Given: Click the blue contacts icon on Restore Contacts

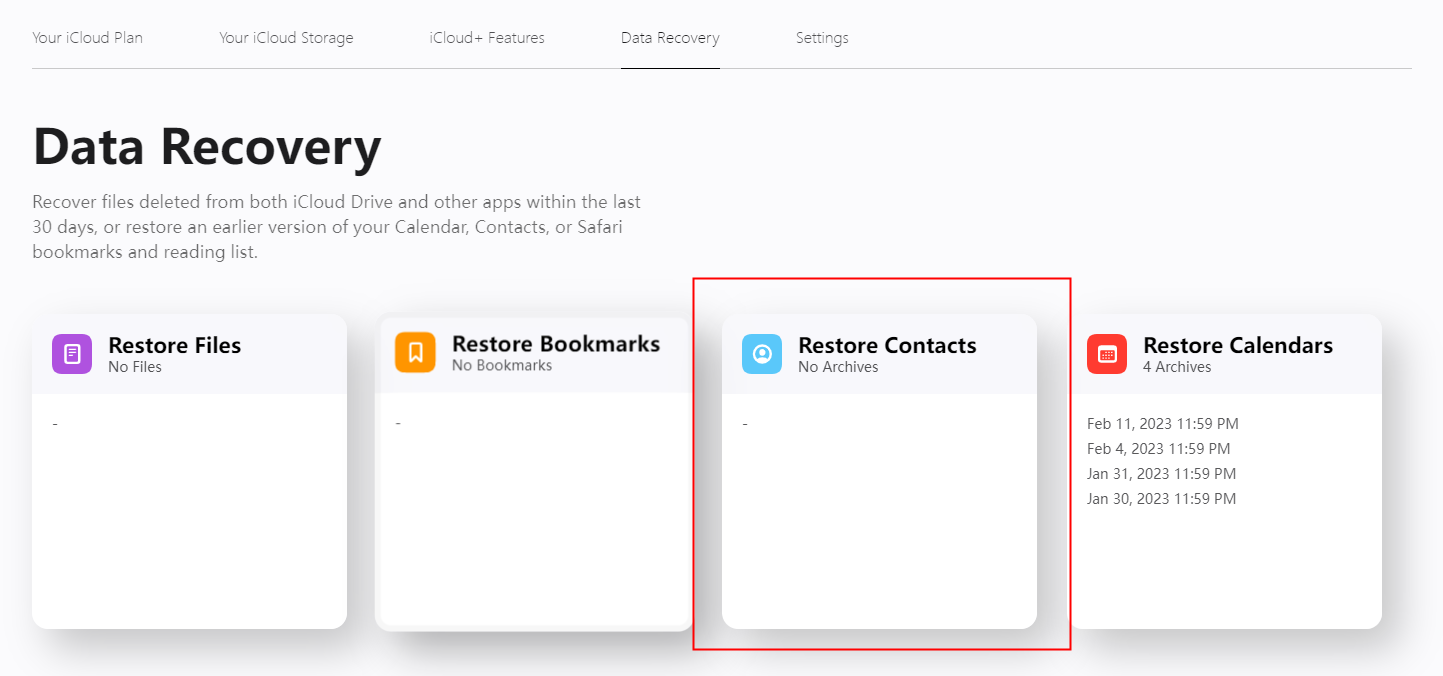Looking at the screenshot, I should (x=761, y=353).
